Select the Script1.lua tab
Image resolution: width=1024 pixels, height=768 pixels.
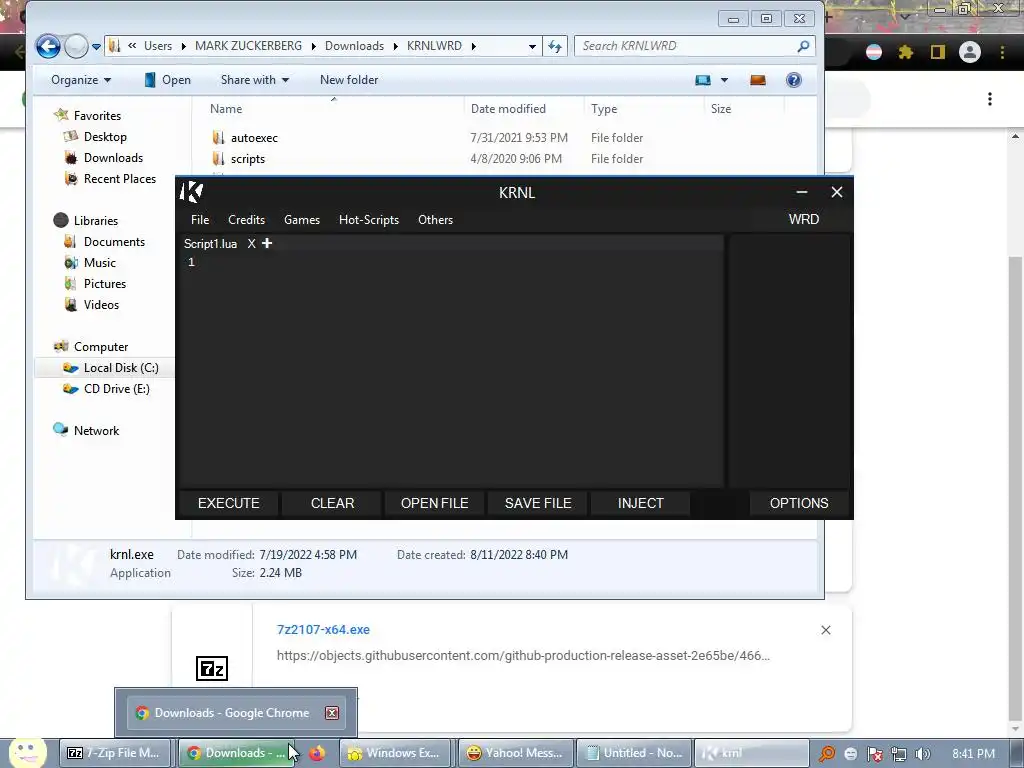tap(210, 244)
